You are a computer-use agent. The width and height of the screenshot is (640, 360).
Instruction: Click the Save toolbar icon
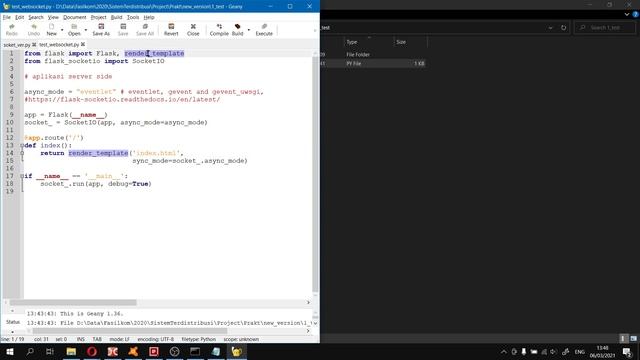(123, 30)
